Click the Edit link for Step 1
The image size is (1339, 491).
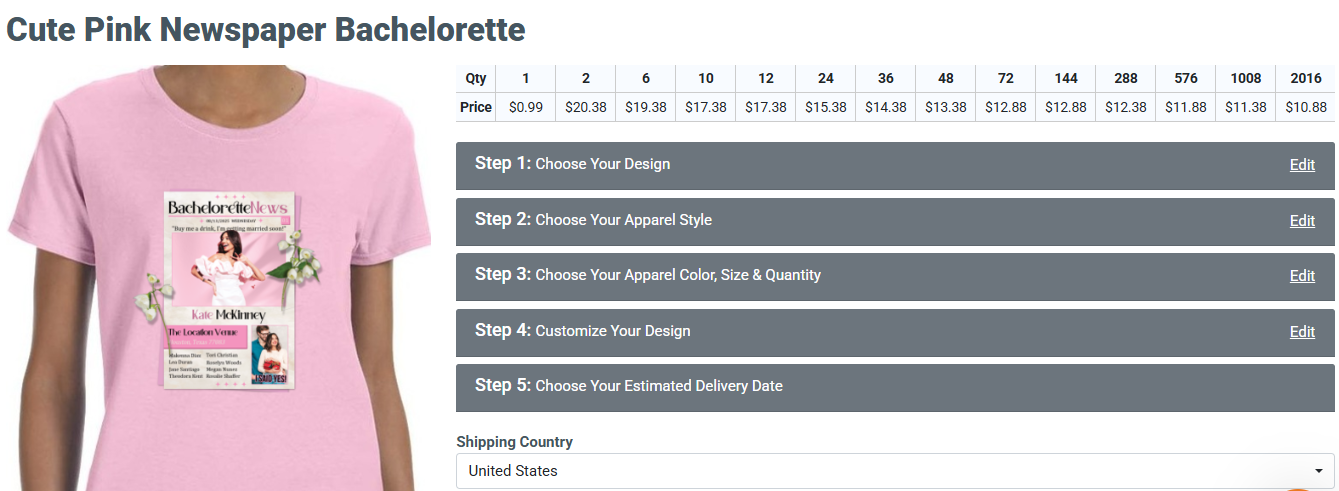(x=1302, y=165)
